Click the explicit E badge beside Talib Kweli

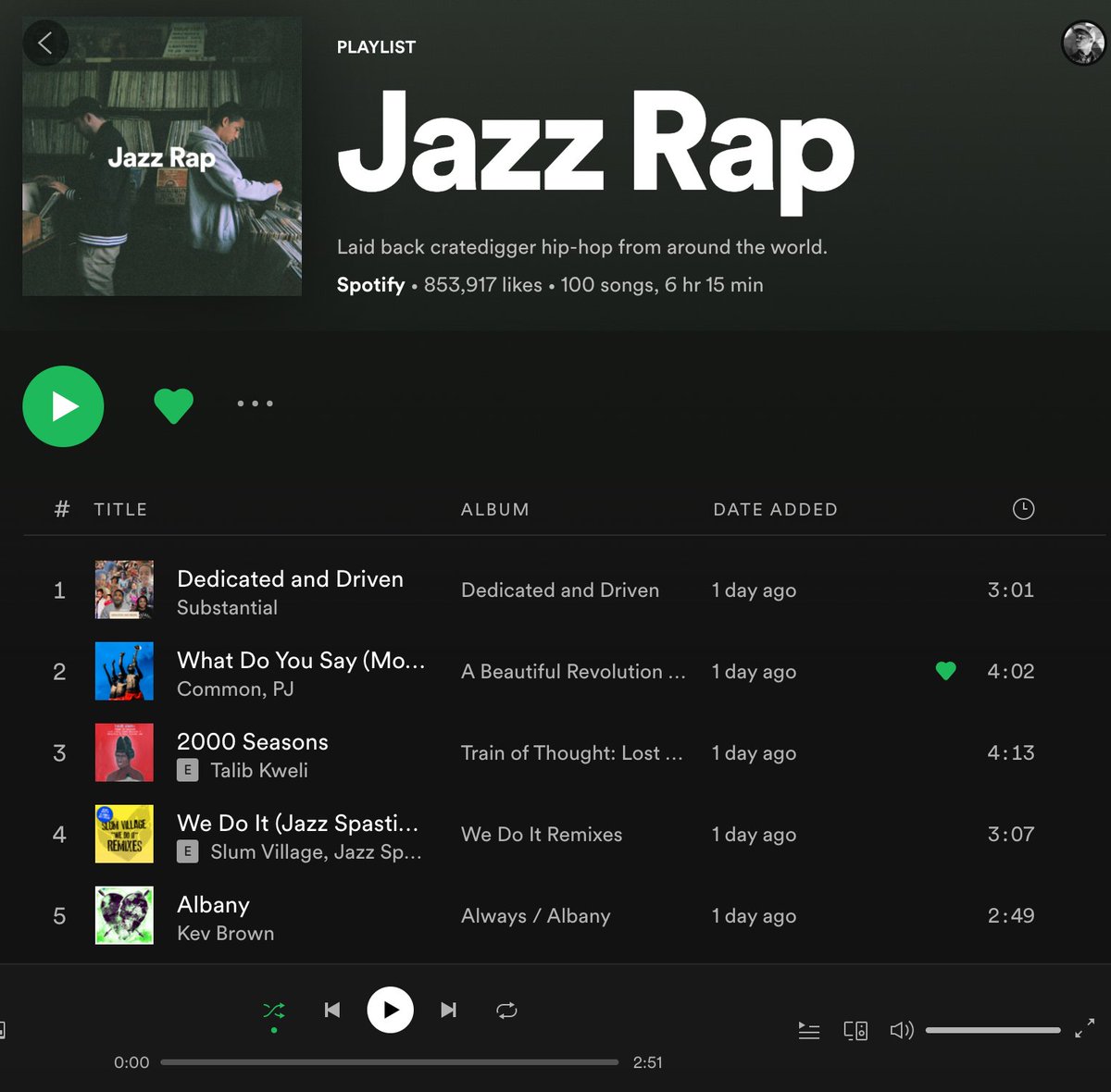tap(187, 770)
